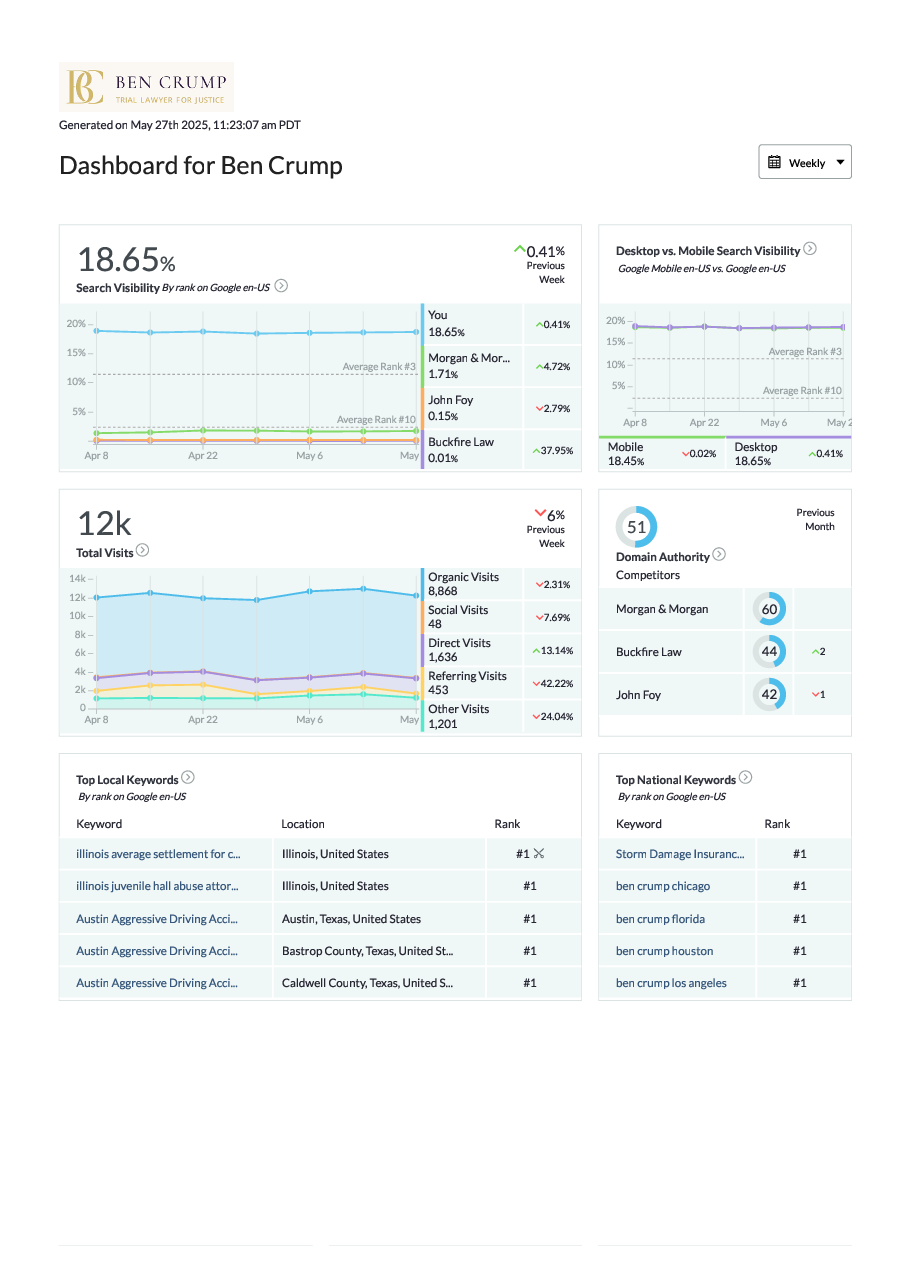910x1288 pixels.
Task: Open the Weekly period dropdown
Action: (805, 162)
